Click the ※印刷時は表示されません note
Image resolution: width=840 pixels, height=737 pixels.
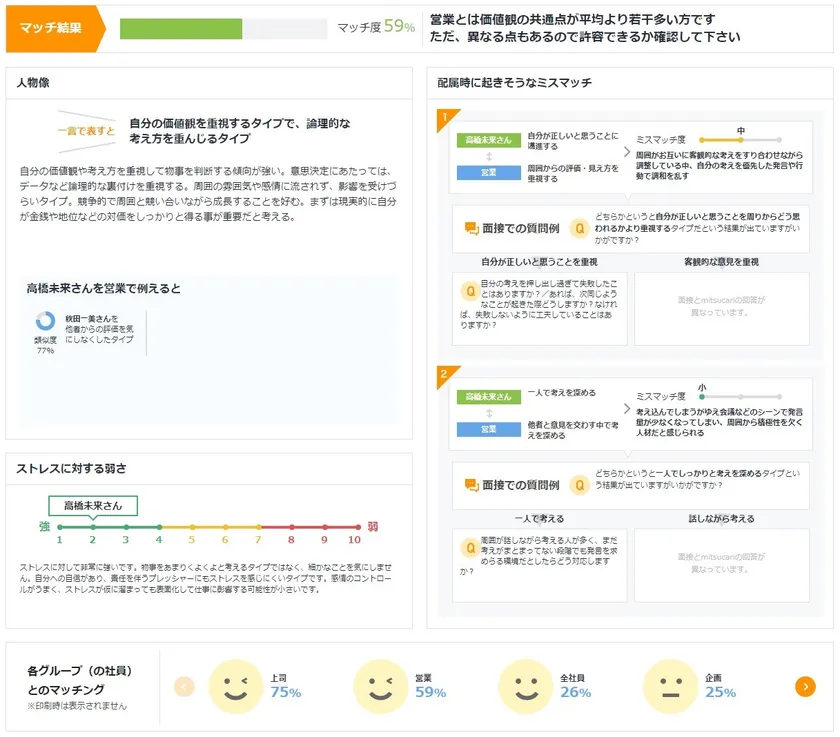click(77, 705)
